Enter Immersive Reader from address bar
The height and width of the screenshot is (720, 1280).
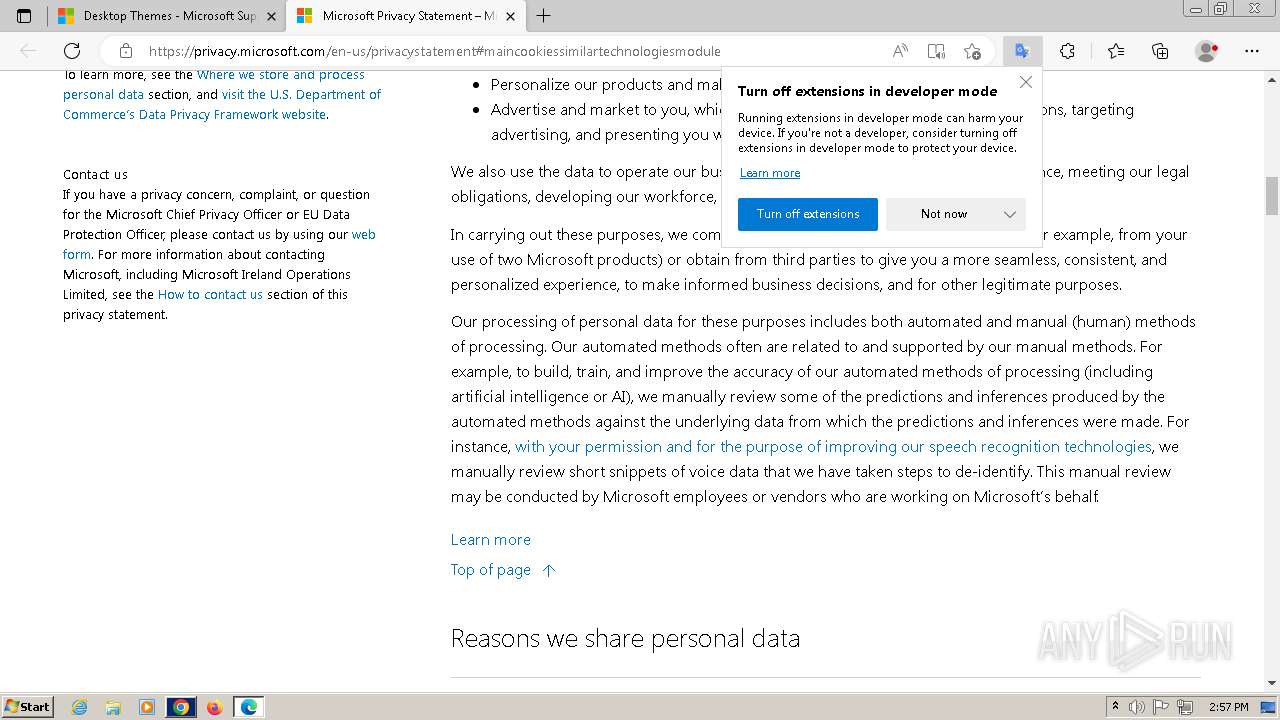coord(936,51)
